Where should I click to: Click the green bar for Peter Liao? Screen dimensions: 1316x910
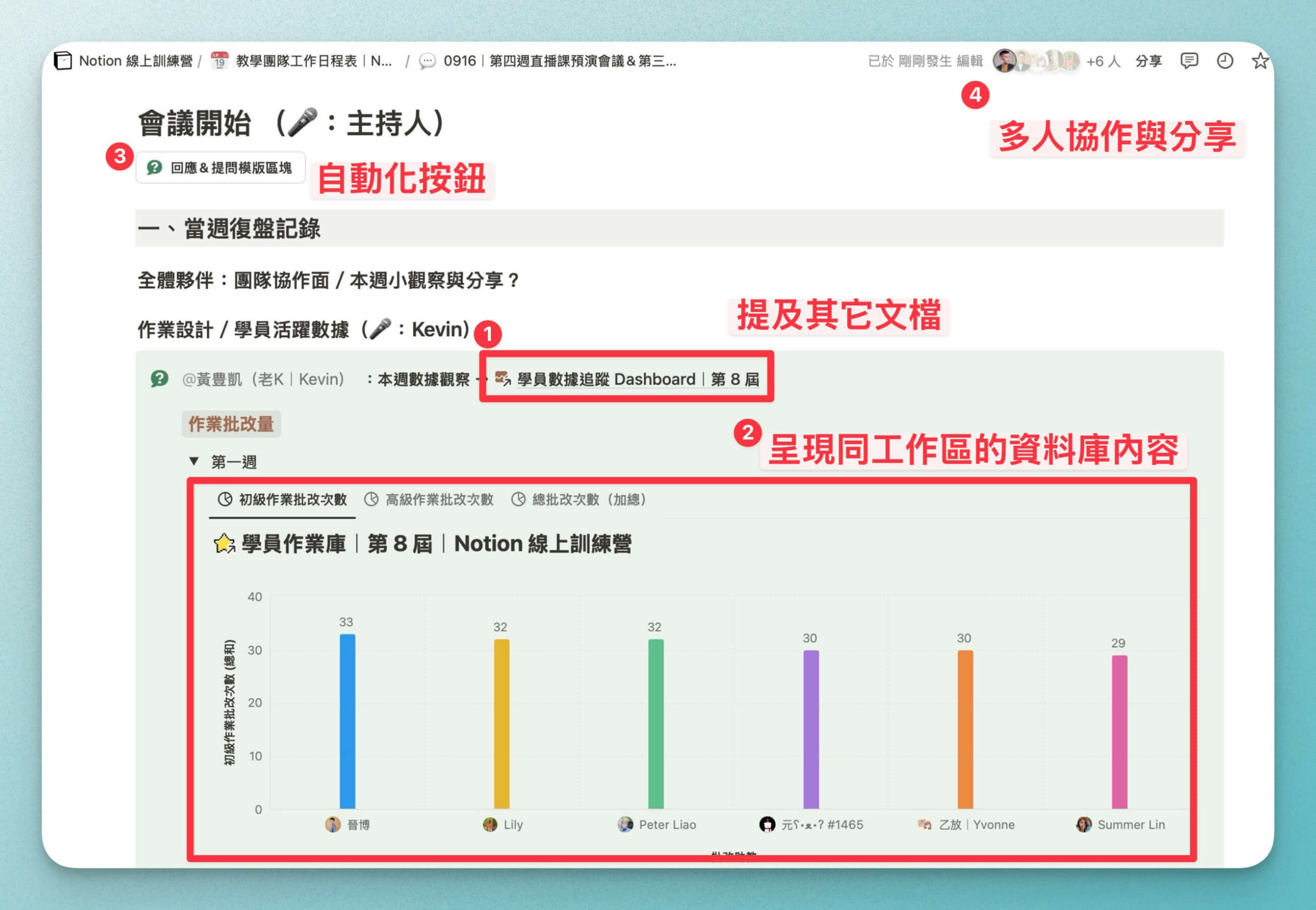tap(656, 724)
